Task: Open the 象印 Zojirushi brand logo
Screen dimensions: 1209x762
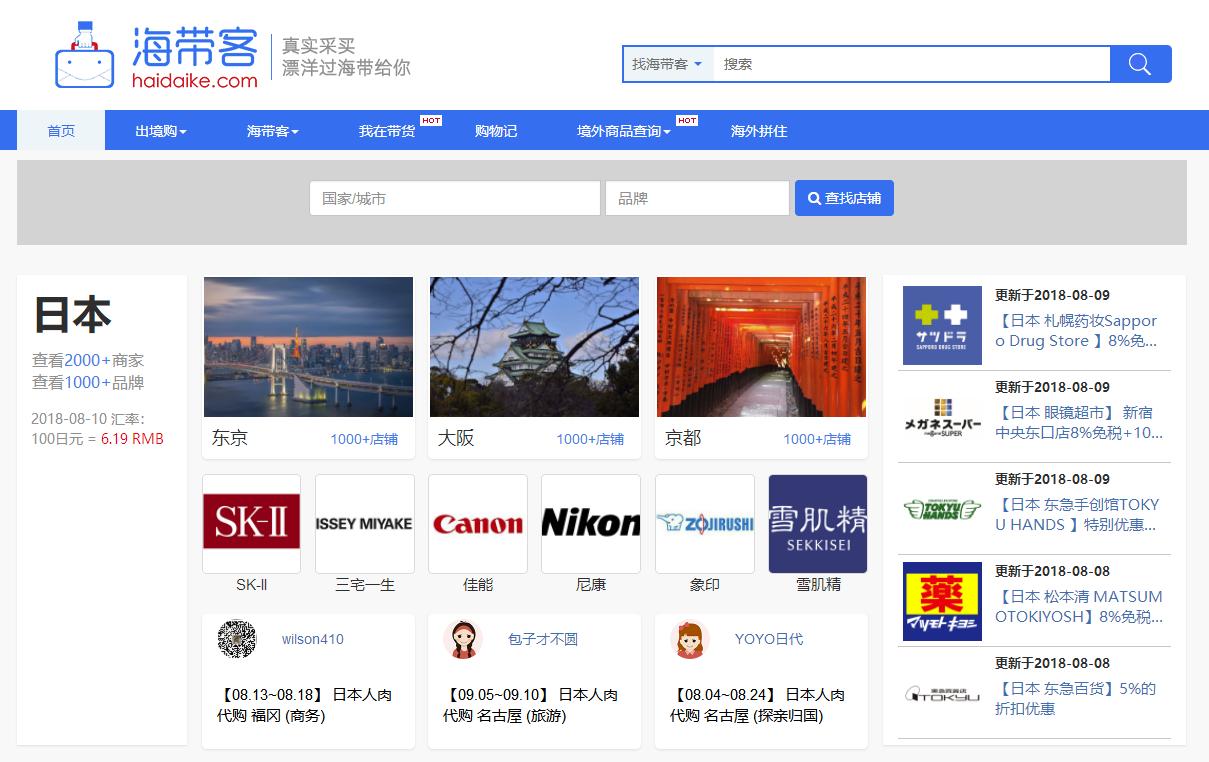Action: (704, 523)
